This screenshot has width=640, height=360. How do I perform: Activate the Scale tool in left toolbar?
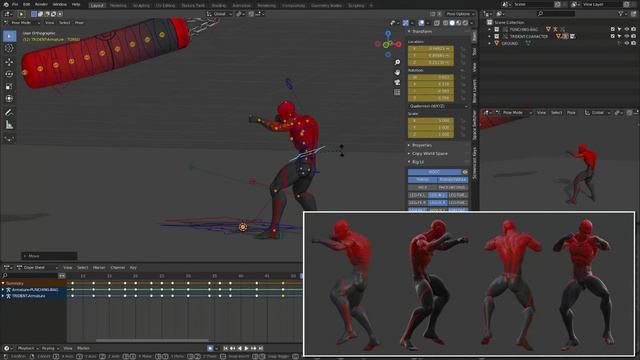9,87
